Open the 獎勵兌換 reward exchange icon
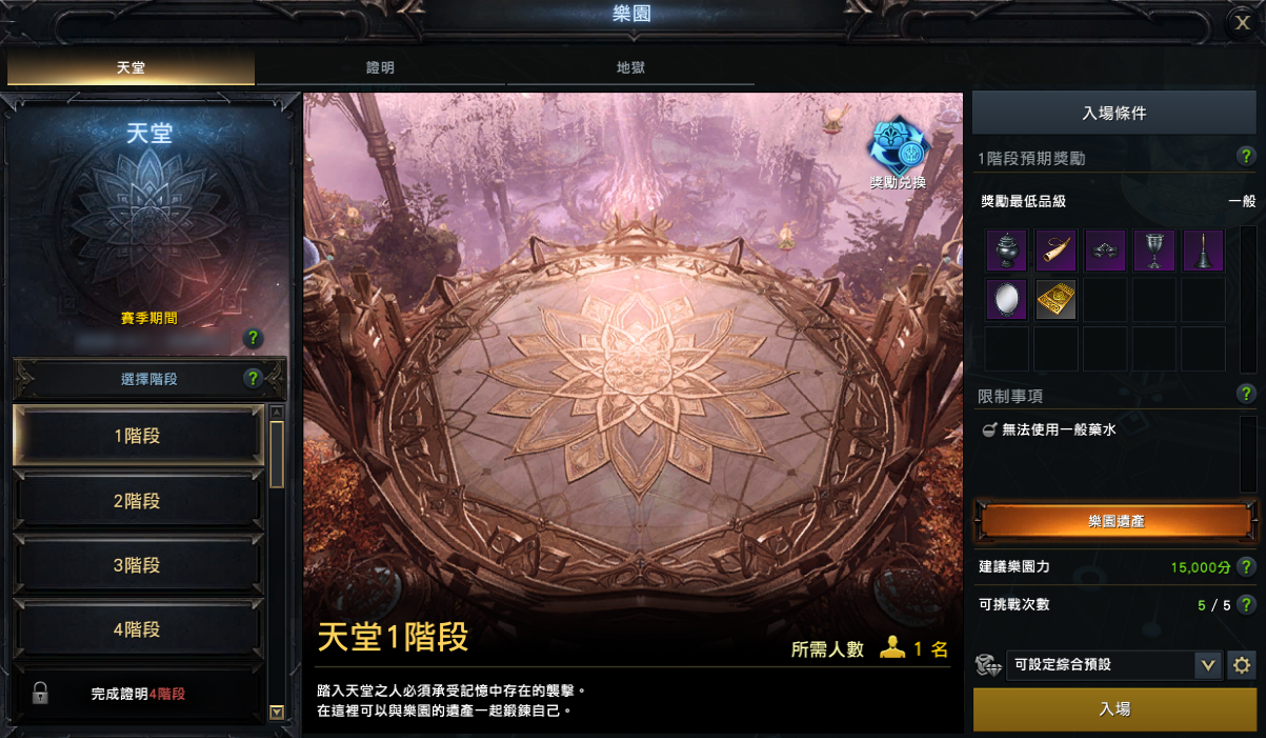 tap(898, 148)
